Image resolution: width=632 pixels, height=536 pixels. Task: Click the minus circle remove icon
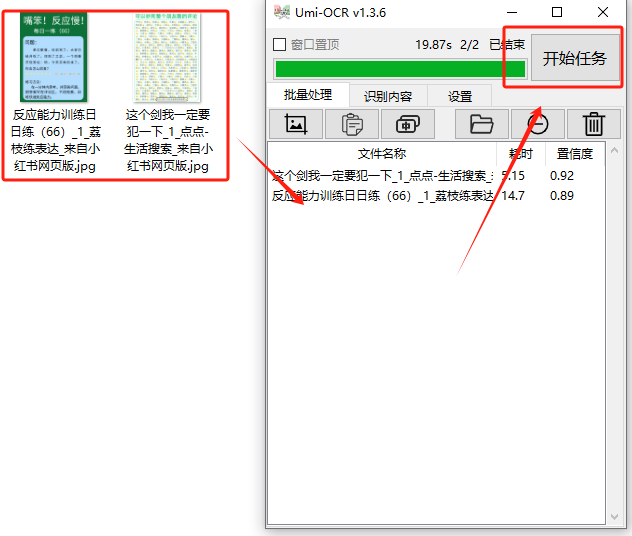click(538, 124)
